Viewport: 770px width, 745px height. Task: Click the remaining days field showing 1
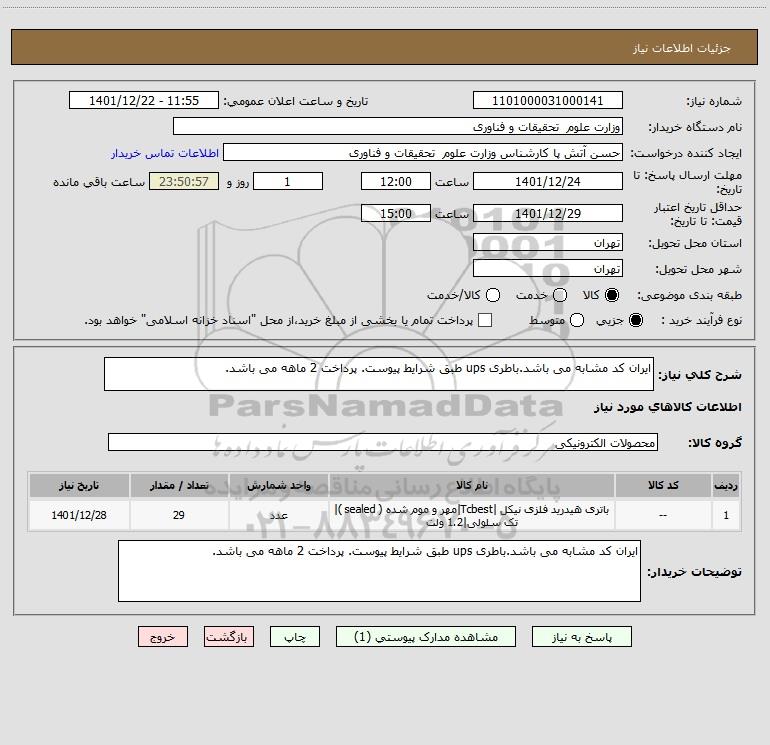pyautogui.click(x=288, y=181)
